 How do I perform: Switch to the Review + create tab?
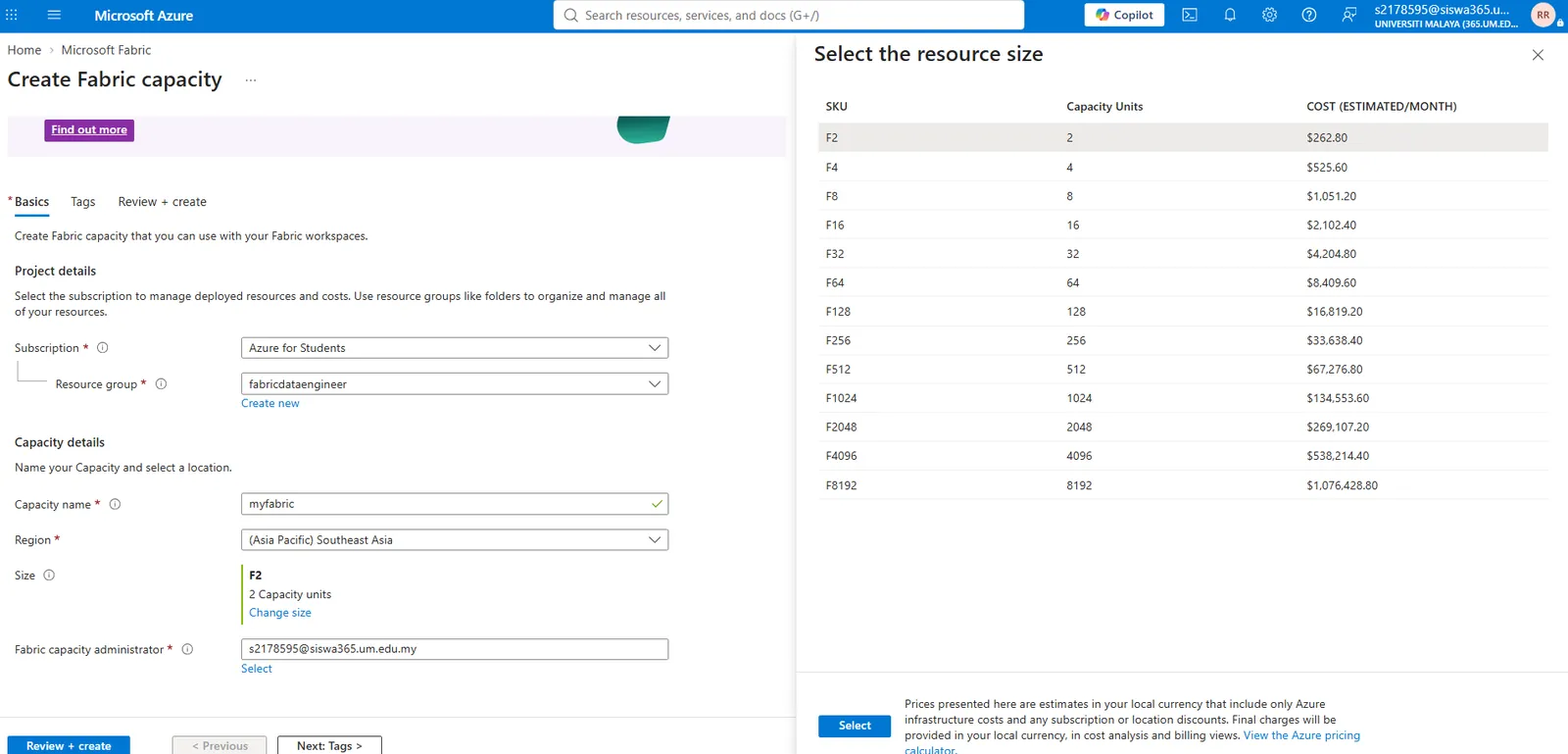point(162,202)
